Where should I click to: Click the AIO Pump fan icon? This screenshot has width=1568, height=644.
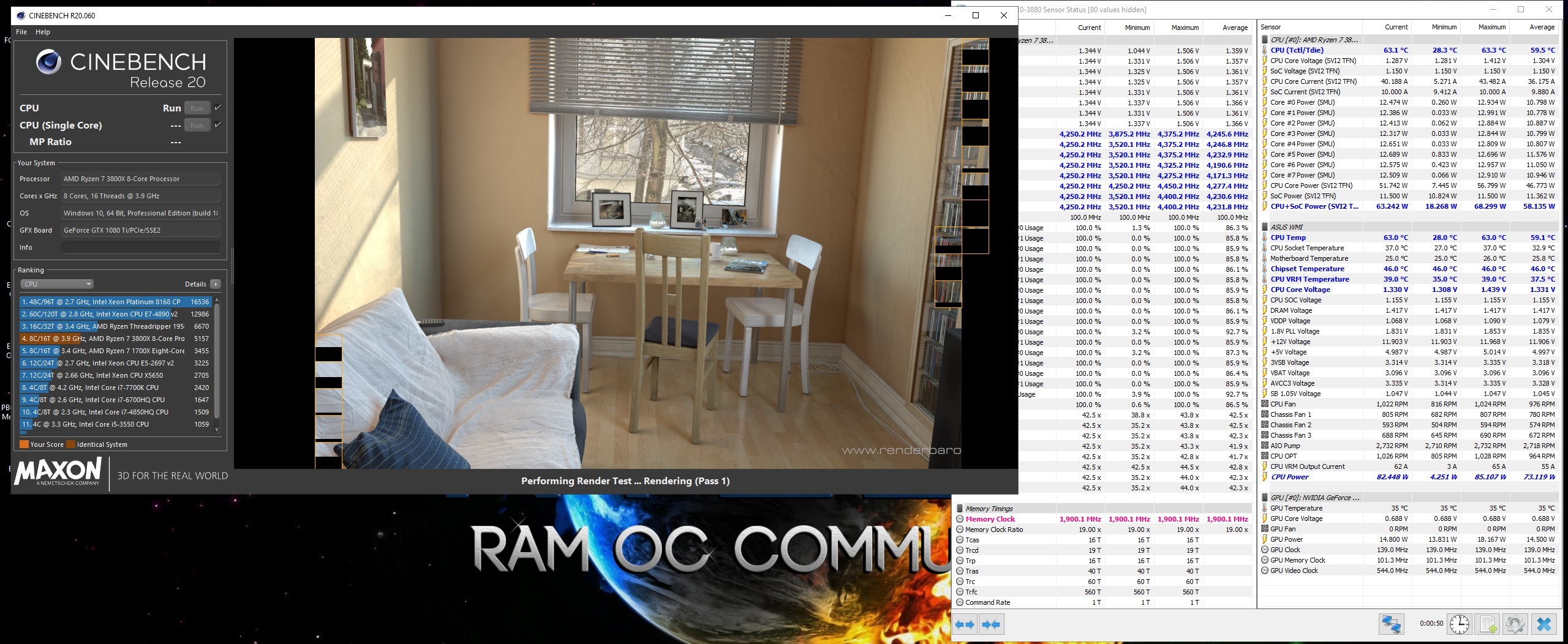coord(1265,446)
